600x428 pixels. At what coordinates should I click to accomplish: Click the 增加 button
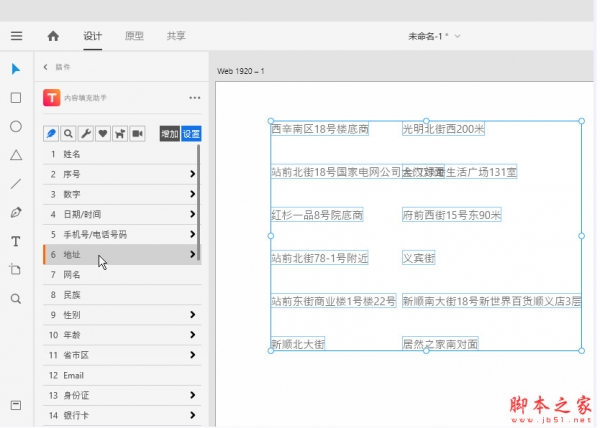pos(169,133)
